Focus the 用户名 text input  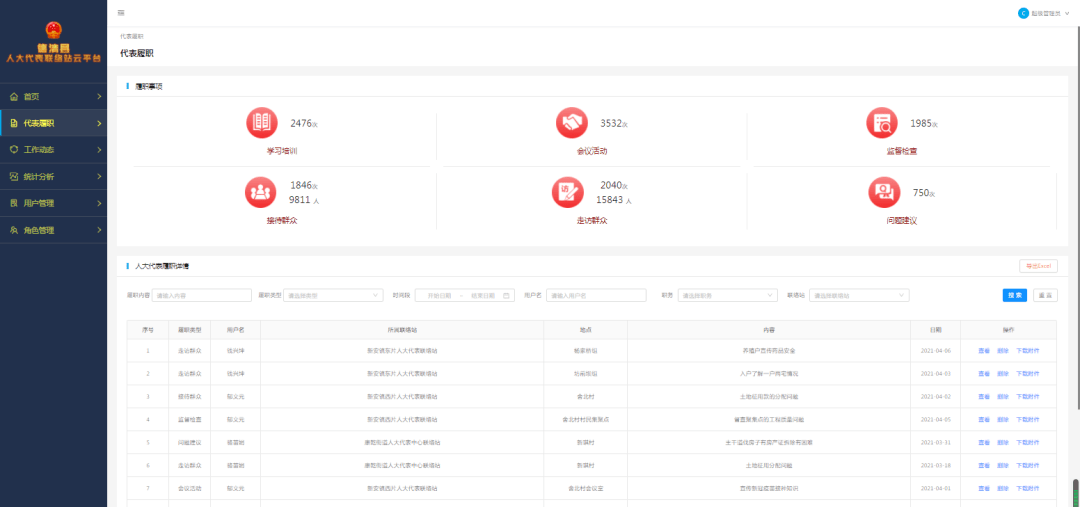tap(596, 296)
